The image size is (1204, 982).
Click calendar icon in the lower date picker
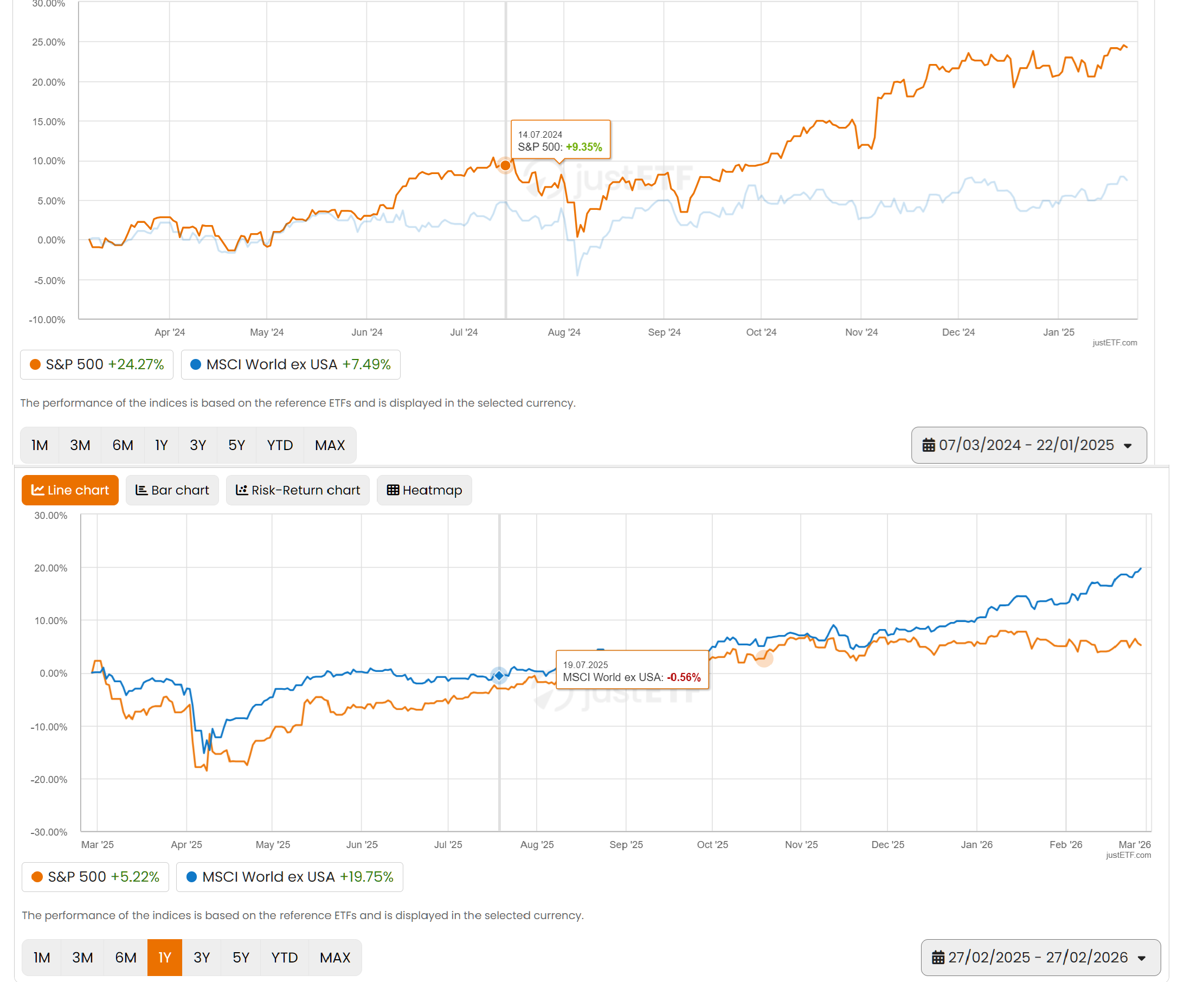point(938,957)
